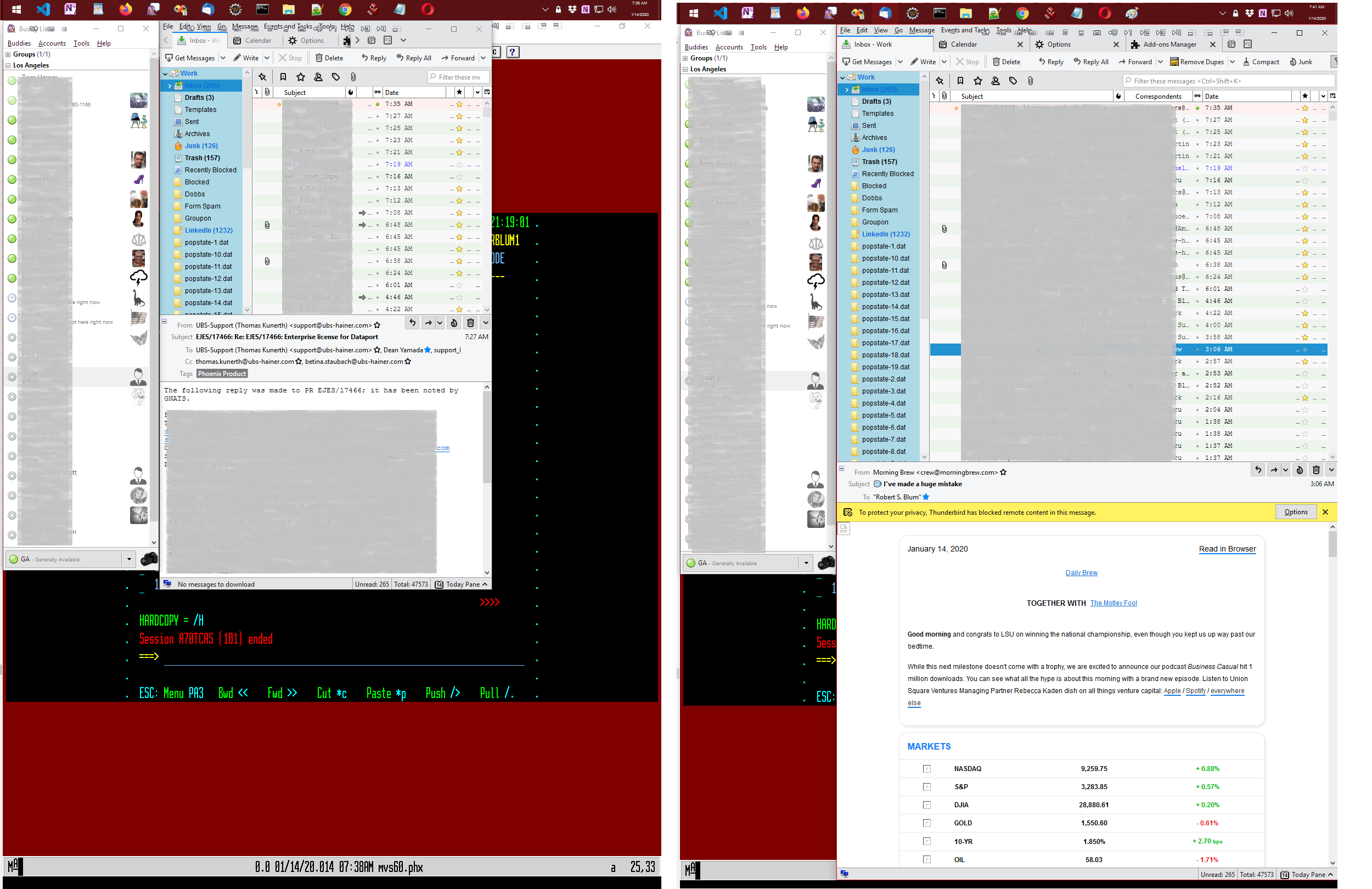This screenshot has height=889, width=1372.
Task: Open GA Generally Available status dropdown on left
Action: coord(128,559)
